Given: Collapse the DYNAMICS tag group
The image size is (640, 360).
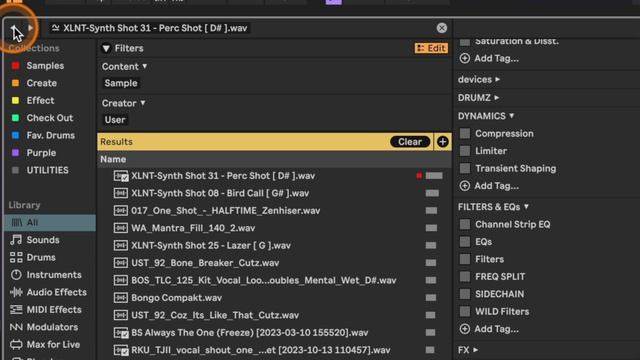Looking at the screenshot, I should point(511,116).
